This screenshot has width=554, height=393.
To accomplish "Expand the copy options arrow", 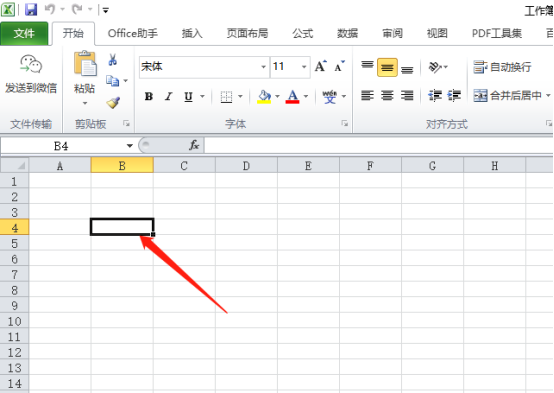I will [x=125, y=81].
